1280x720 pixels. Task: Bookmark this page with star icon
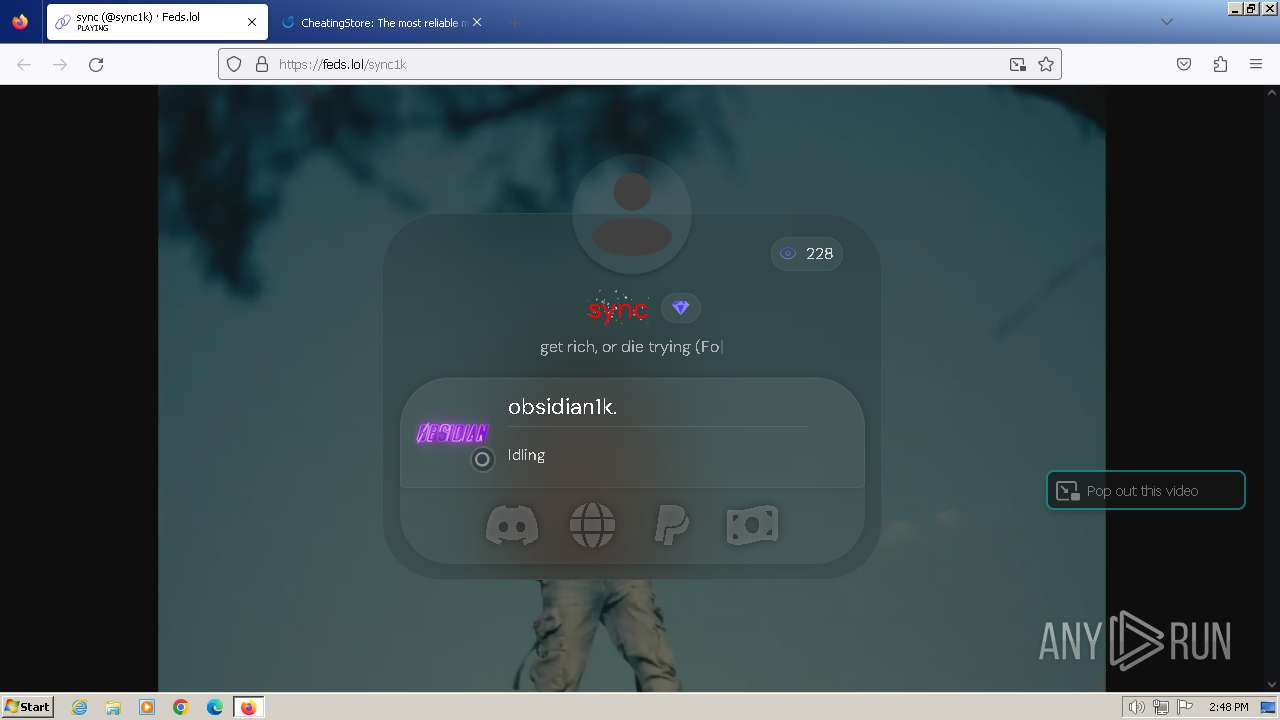1046,64
